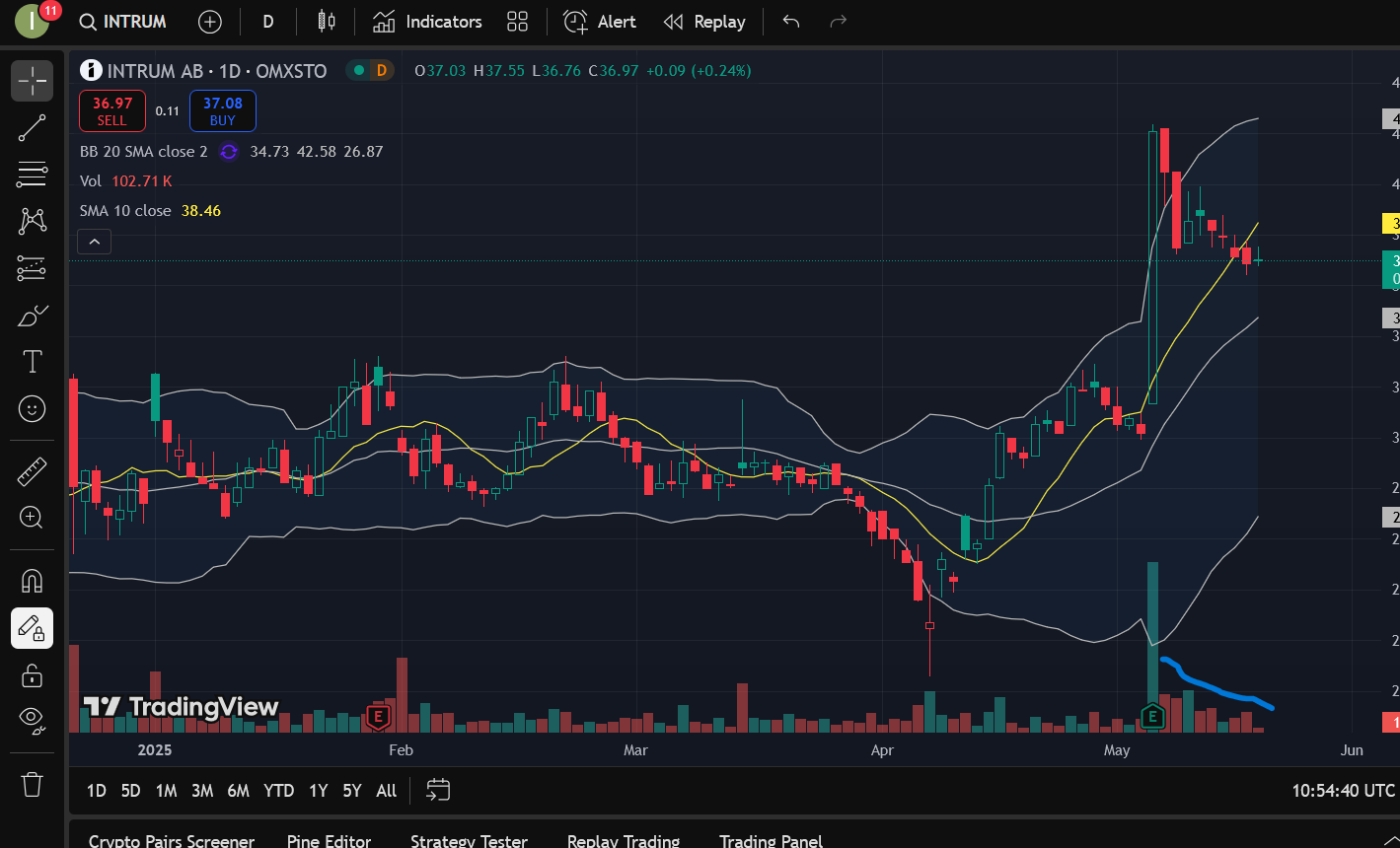Show All available chart history
This screenshot has height=848, width=1400.
click(387, 791)
